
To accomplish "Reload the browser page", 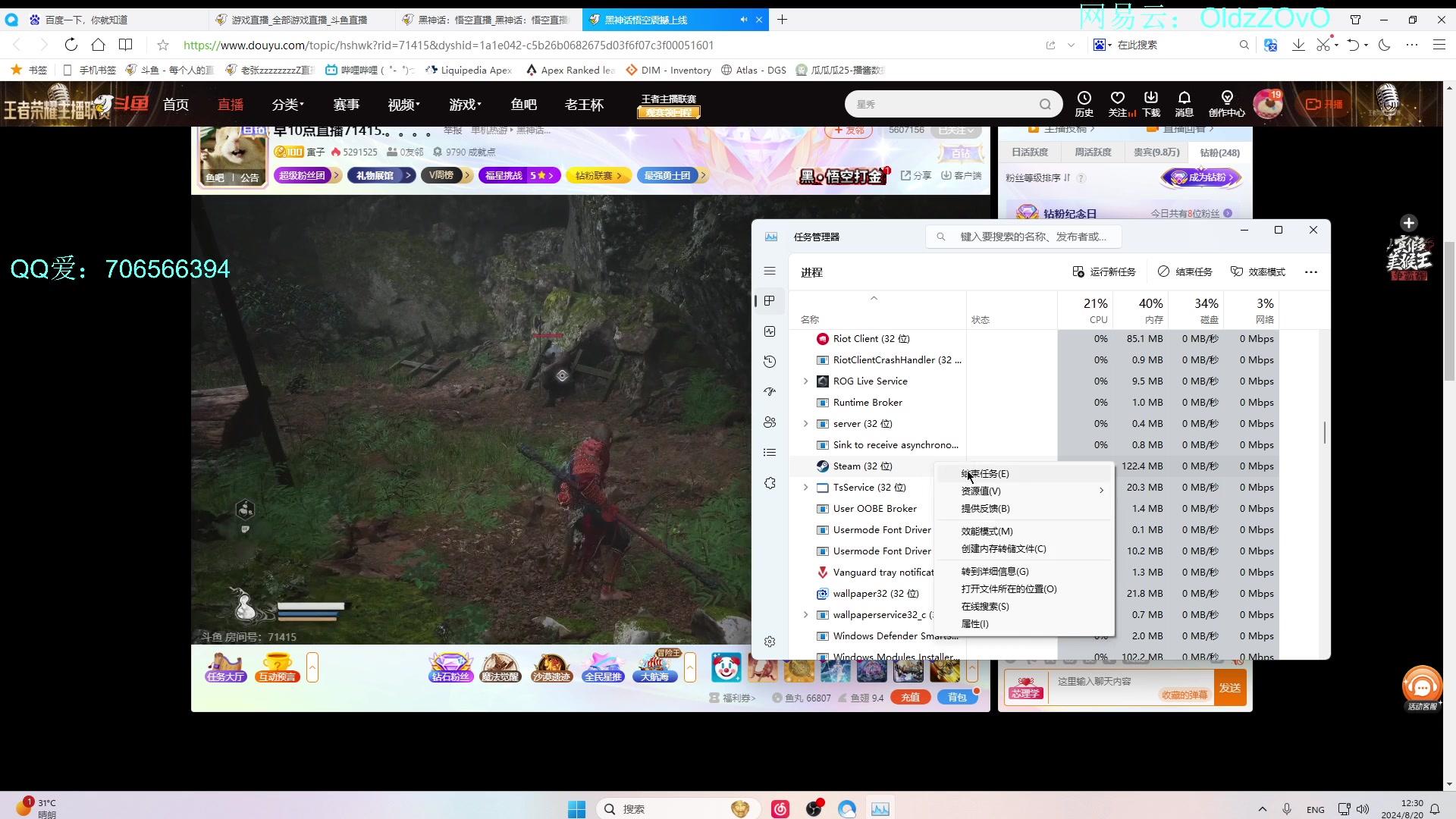I will point(71,45).
